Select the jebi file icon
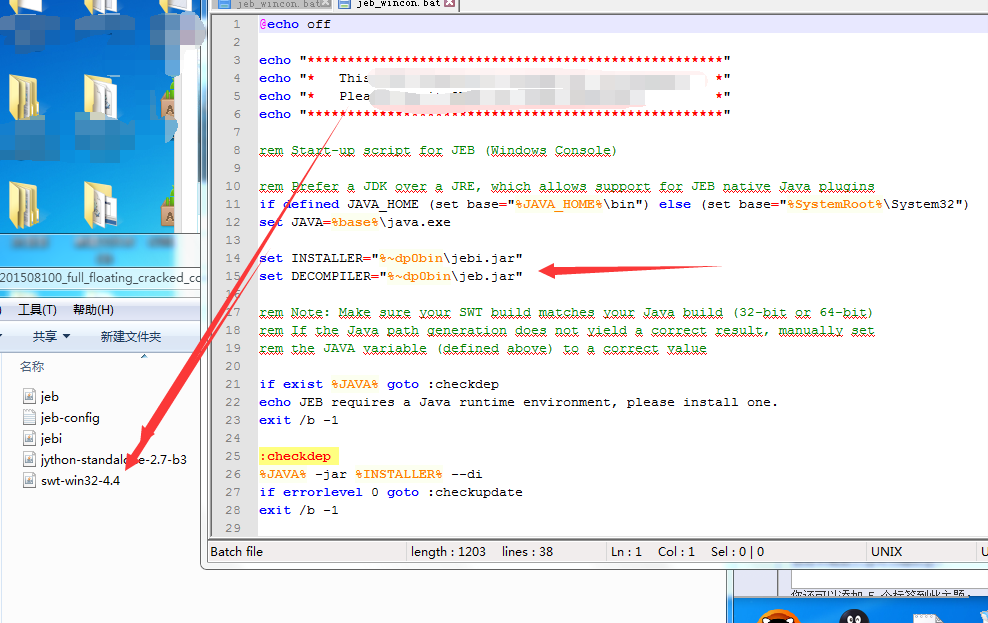This screenshot has width=988, height=623. click(x=29, y=438)
